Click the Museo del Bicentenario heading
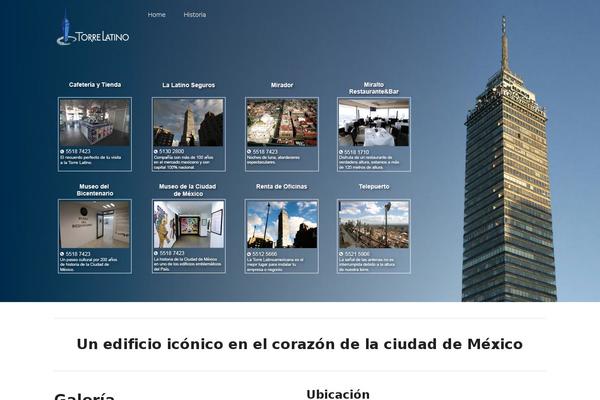Image resolution: width=600 pixels, height=400 pixels. [95, 190]
